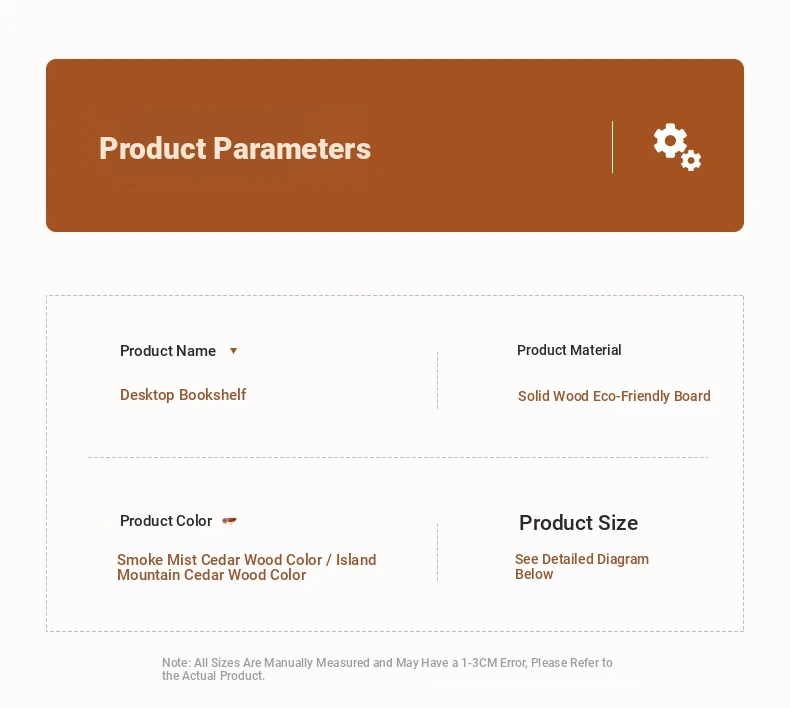This screenshot has width=790, height=708.
Task: Click the triangle arrow beside Product Name
Action: pos(233,351)
